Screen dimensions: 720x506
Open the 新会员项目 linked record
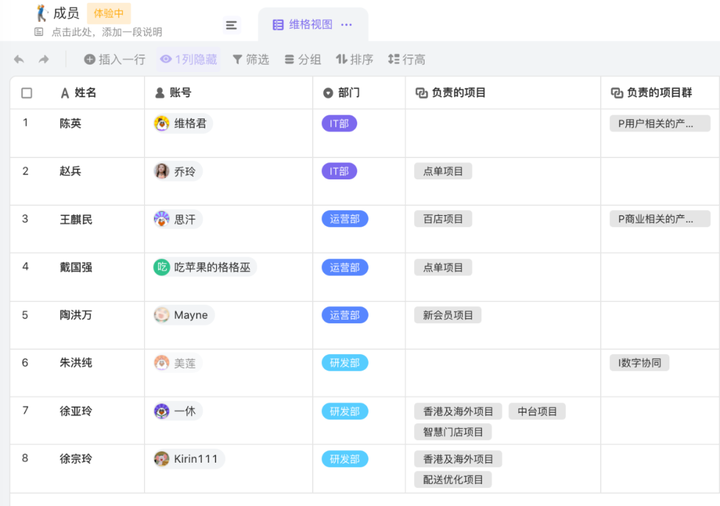coord(448,315)
